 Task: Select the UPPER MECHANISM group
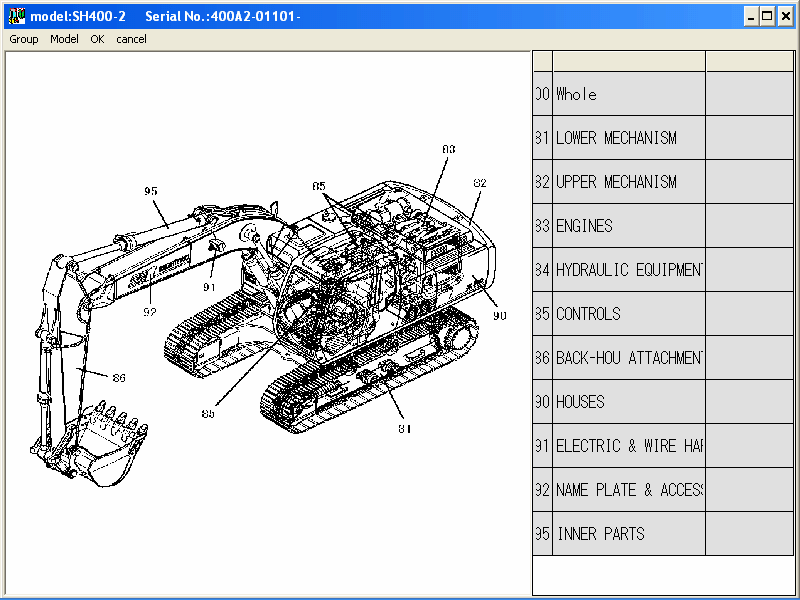[x=620, y=181]
